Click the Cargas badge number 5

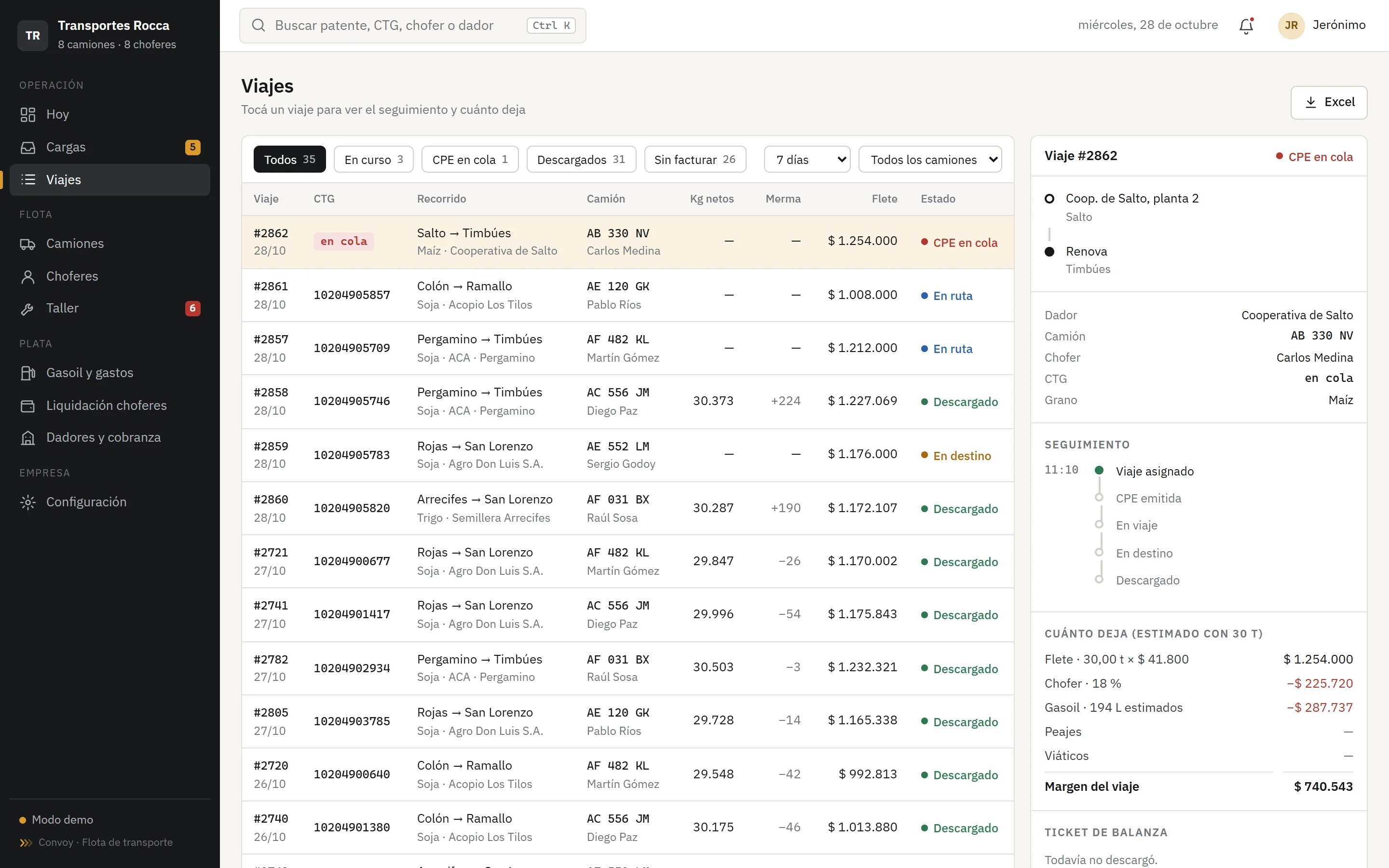193,147
